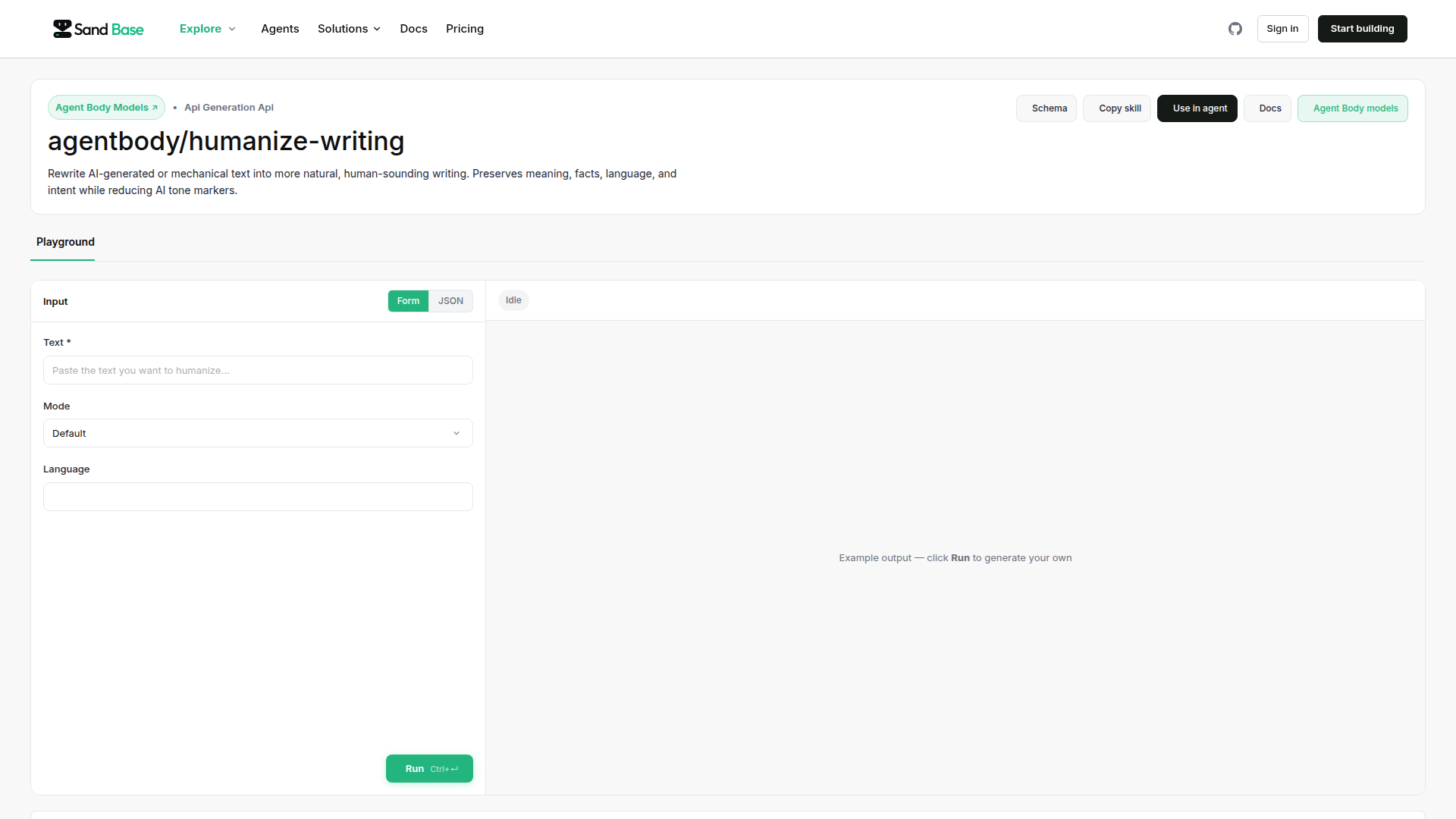Screen dimensions: 1456x819
Task: Switch input view to JSON
Action: pyautogui.click(x=450, y=301)
